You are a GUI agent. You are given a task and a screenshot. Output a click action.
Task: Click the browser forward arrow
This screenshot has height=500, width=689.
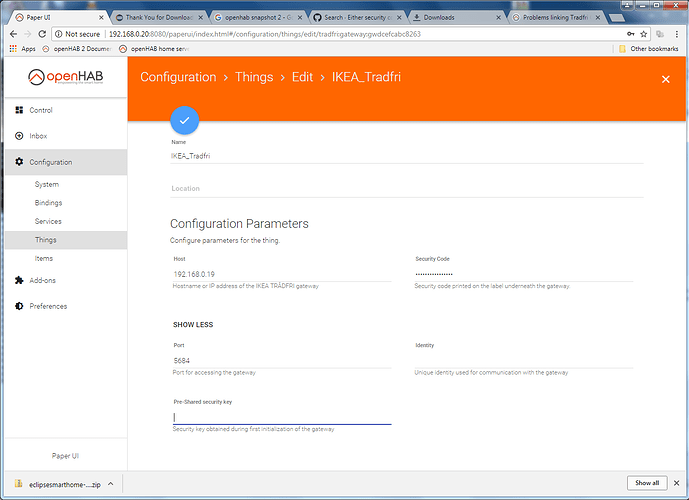(28, 34)
